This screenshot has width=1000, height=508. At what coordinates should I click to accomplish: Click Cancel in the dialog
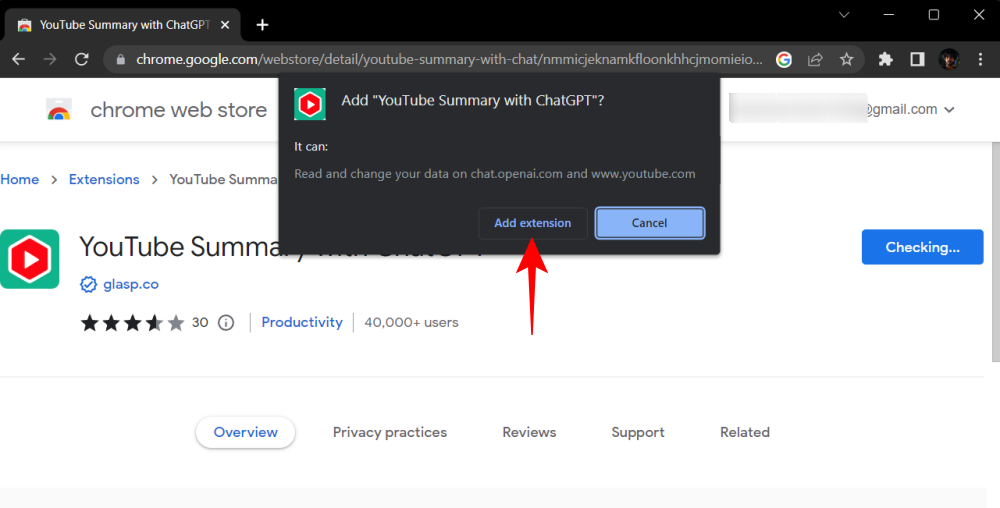pos(649,223)
